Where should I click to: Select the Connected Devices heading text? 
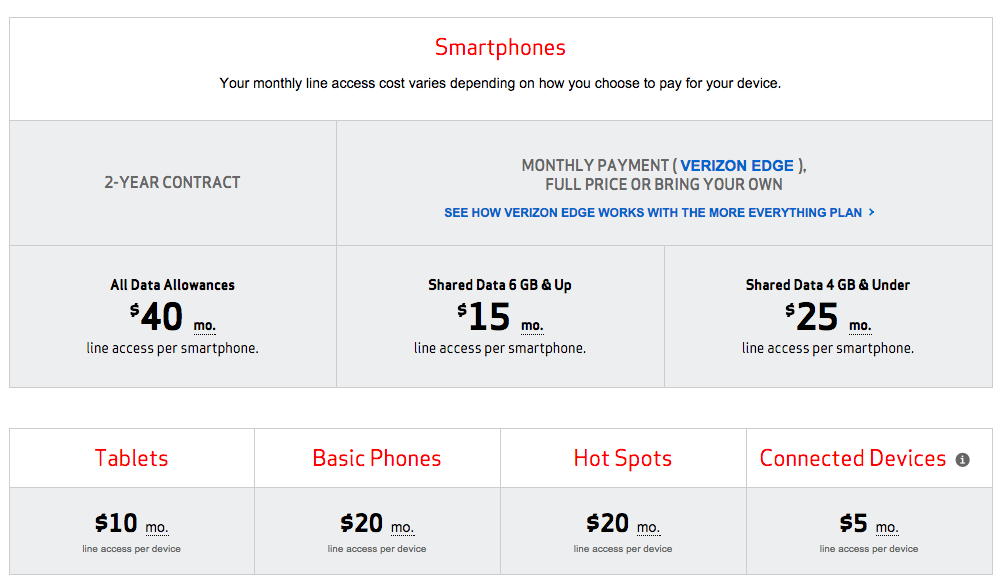tap(853, 458)
